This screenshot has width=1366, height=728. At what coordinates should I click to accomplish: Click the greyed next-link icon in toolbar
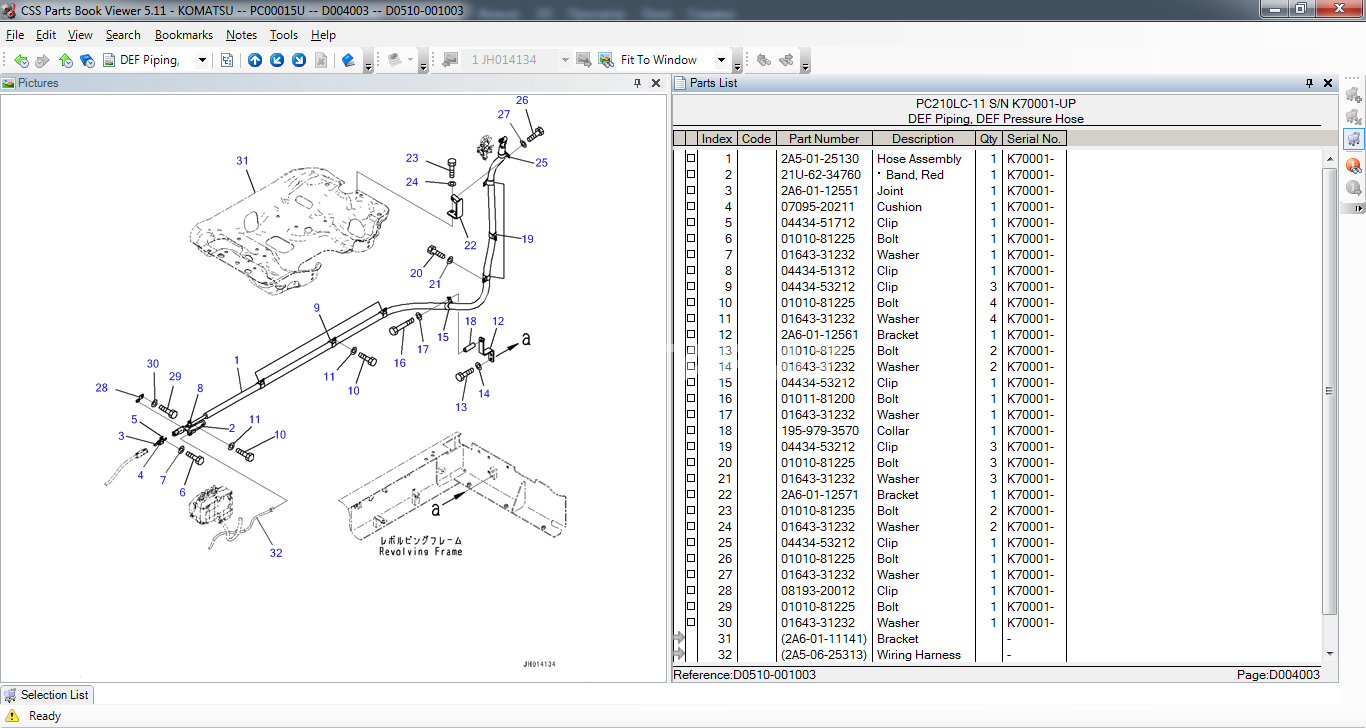786,60
